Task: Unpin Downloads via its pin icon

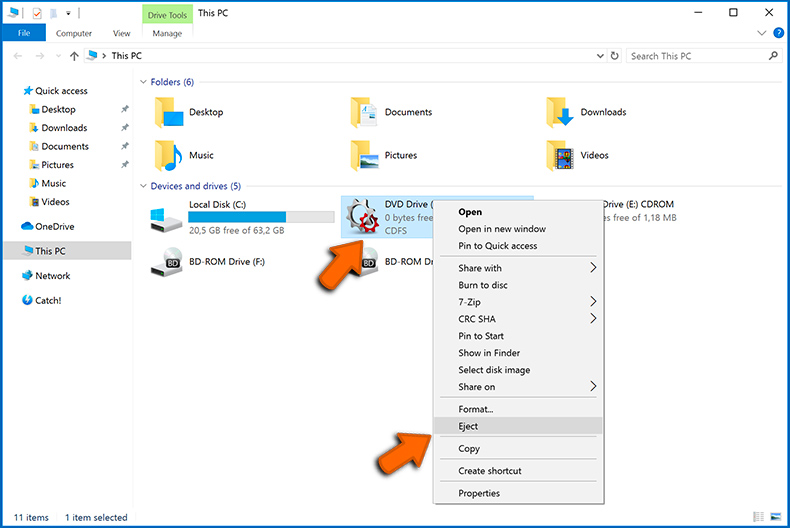Action: pyautogui.click(x=125, y=127)
